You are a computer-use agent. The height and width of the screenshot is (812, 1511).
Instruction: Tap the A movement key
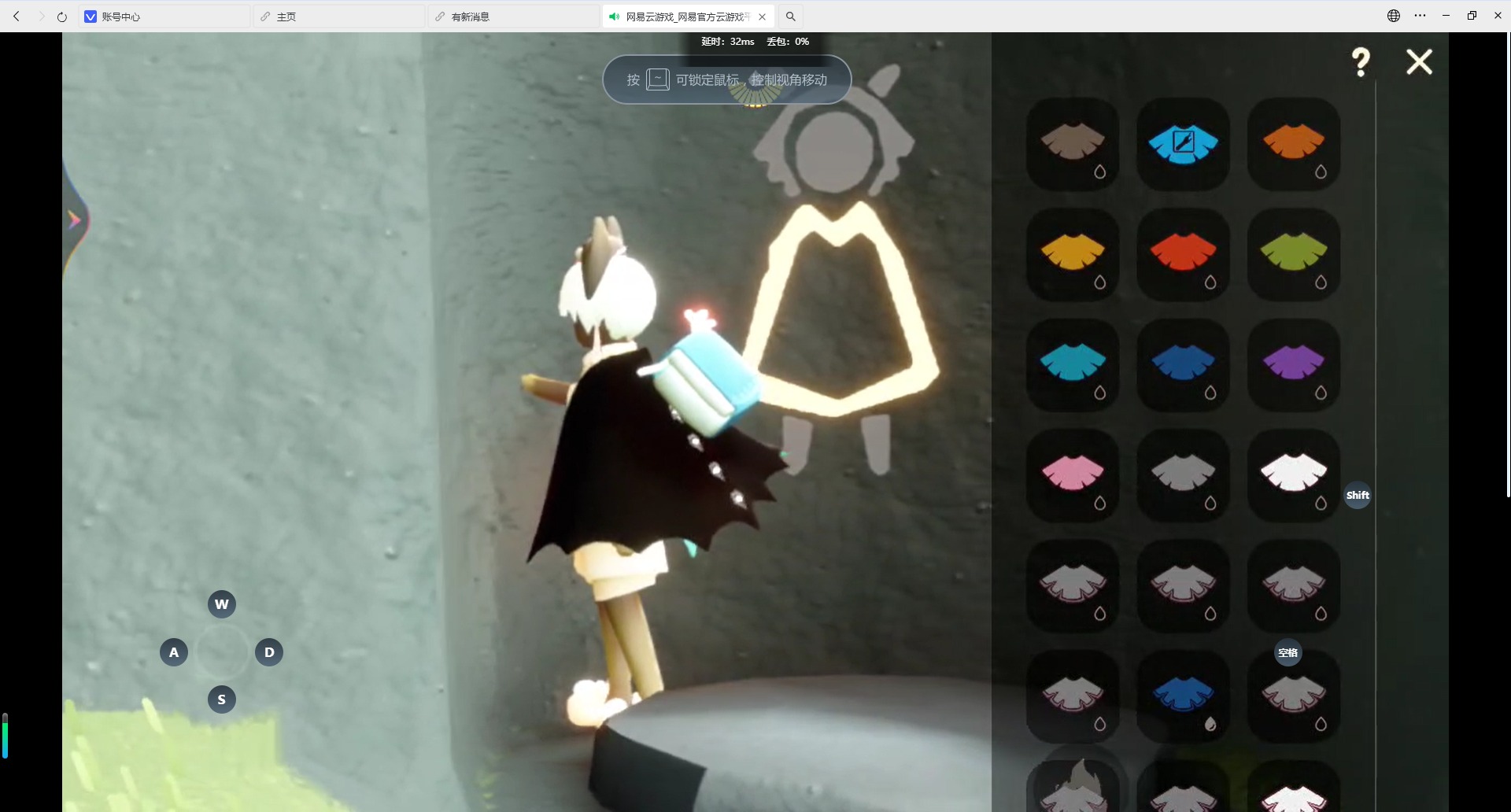point(174,652)
